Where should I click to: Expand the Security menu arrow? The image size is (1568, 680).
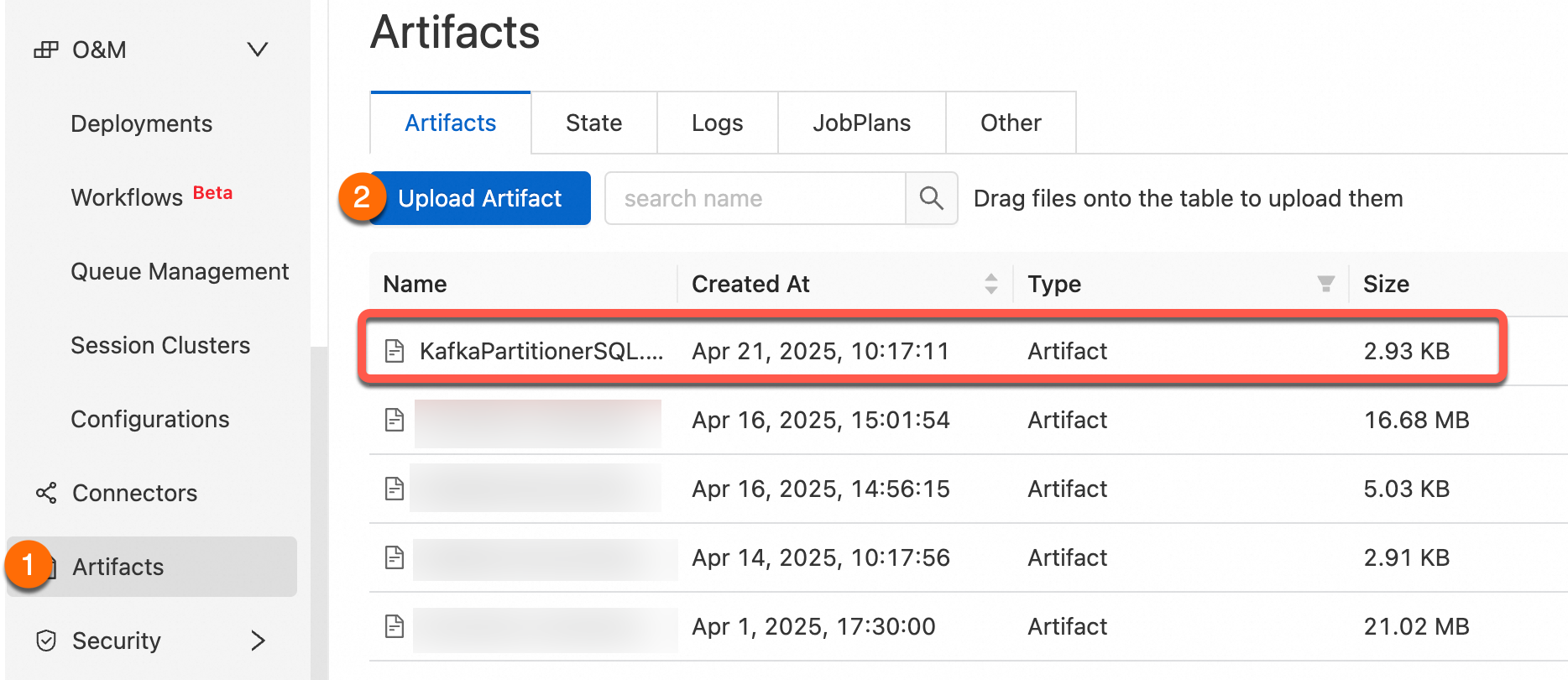click(258, 641)
